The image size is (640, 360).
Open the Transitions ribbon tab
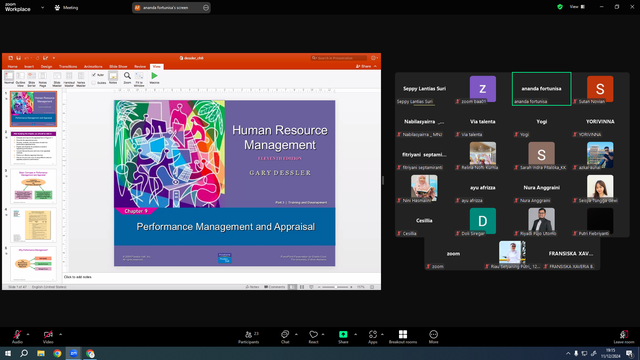pyautogui.click(x=68, y=66)
